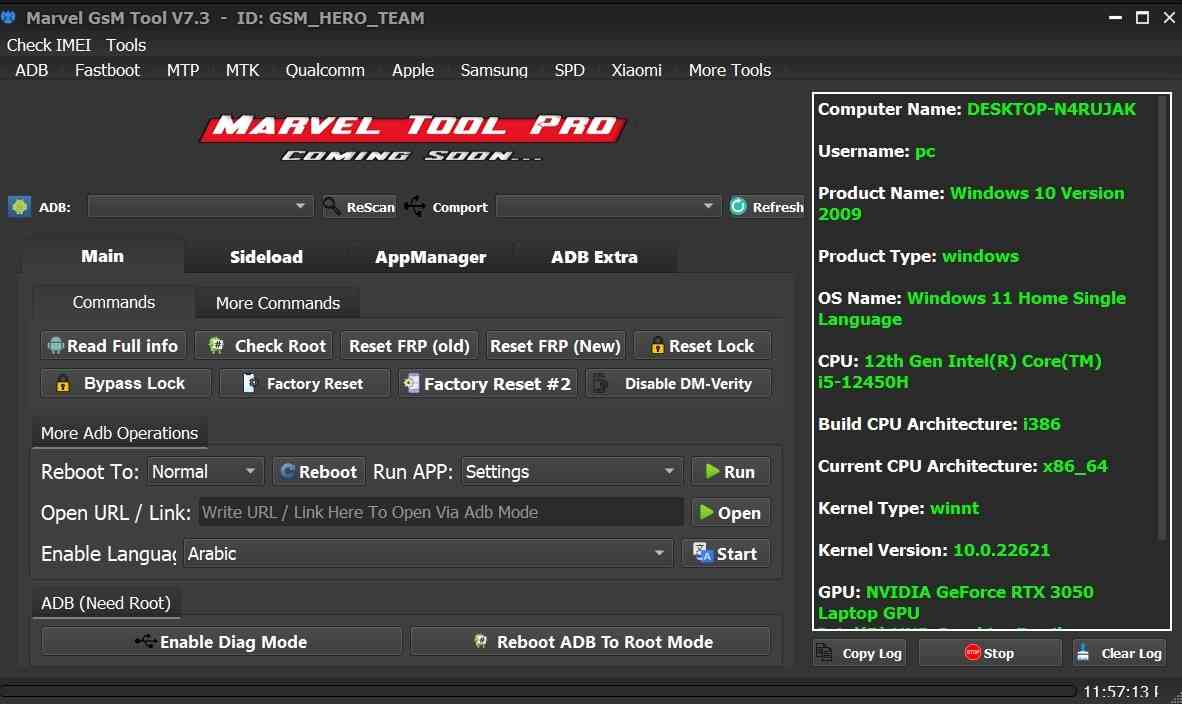The width and height of the screenshot is (1182, 704).
Task: Open the Check IMEI menu
Action: 48,45
